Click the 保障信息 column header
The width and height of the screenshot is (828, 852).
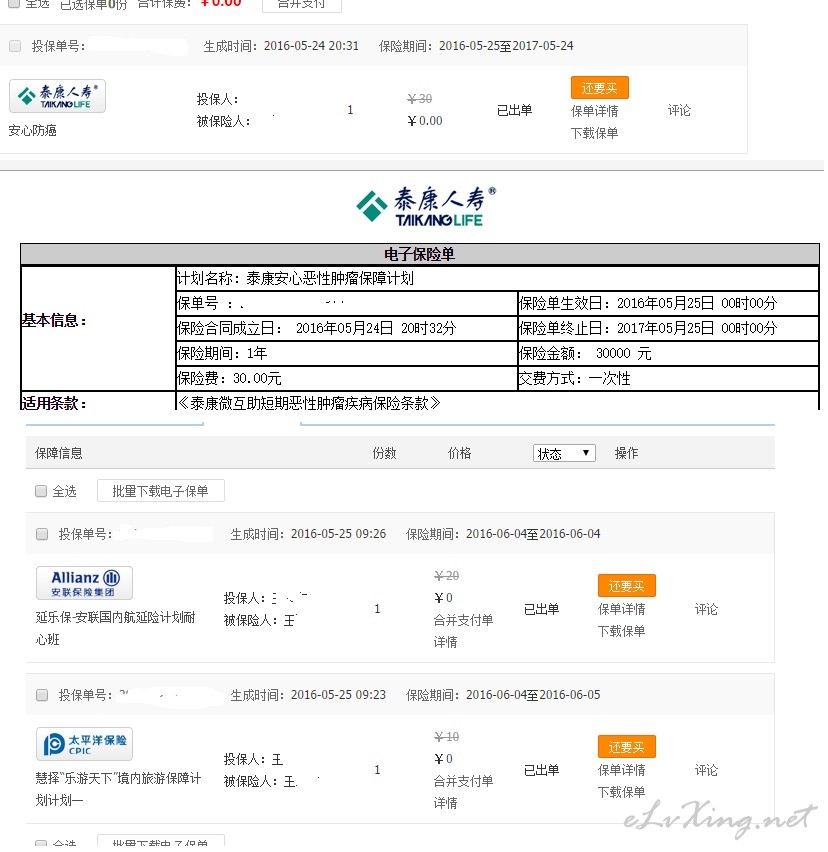59,453
